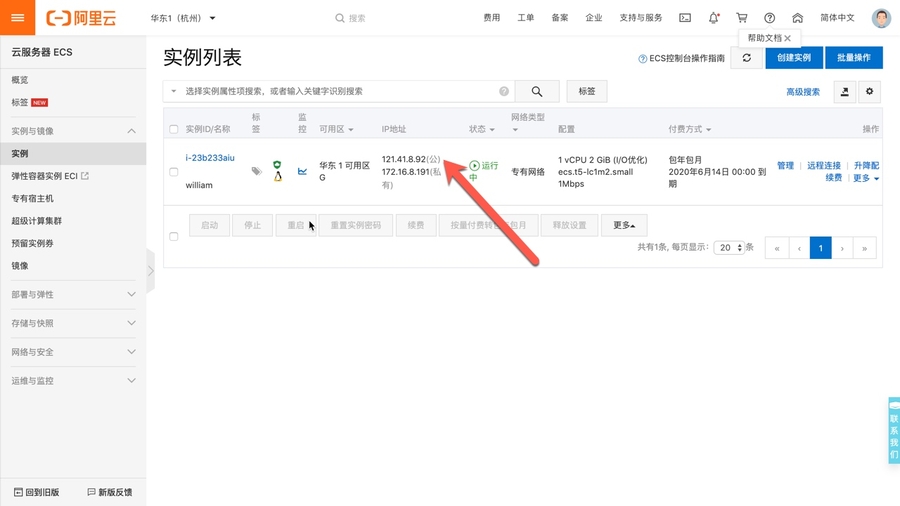Select checkbox for instance i-23b233aiu row
The height and width of the screenshot is (506, 900).
(x=174, y=172)
